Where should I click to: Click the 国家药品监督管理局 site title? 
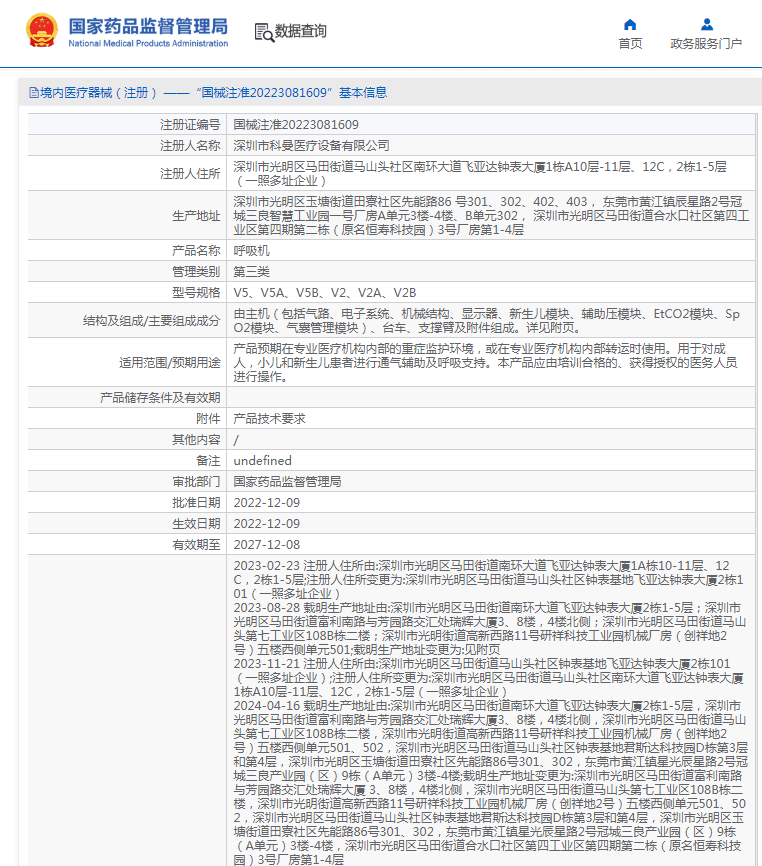click(x=148, y=25)
